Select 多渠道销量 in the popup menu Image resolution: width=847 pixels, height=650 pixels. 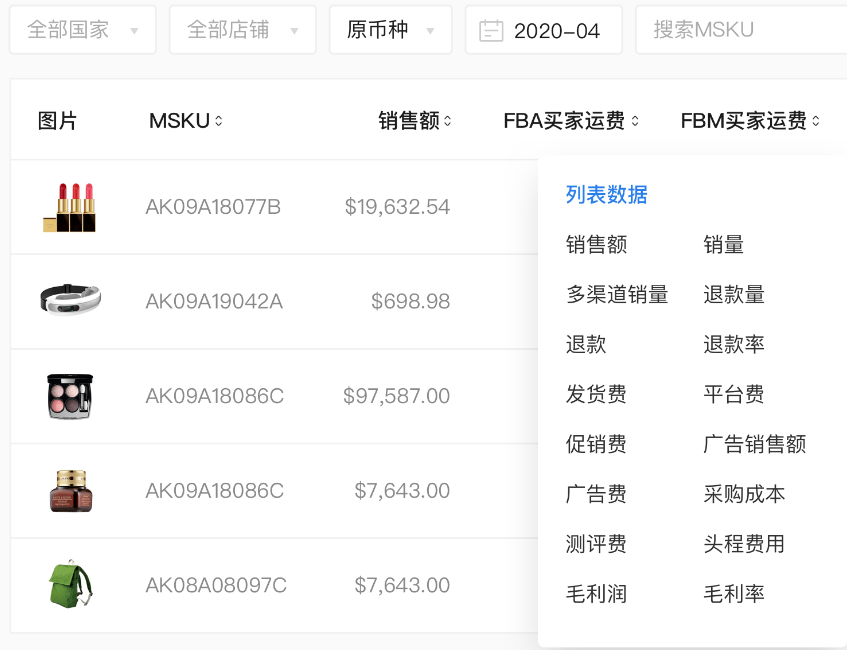pyautogui.click(x=617, y=295)
